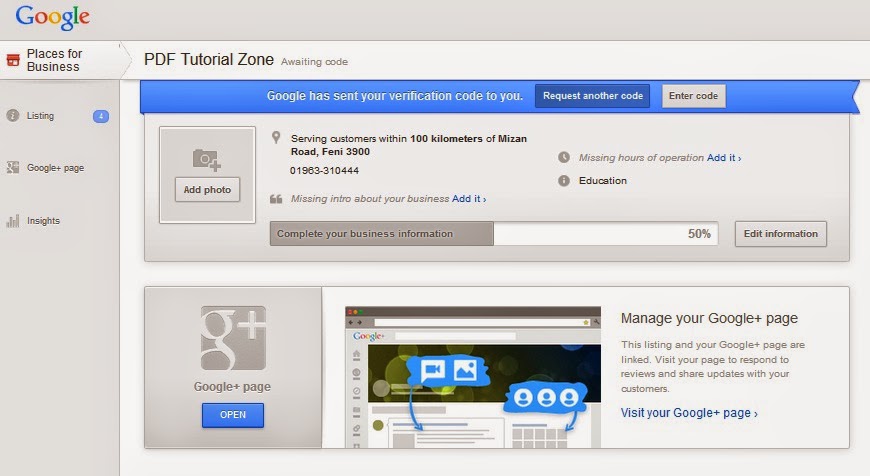This screenshot has width=870, height=476.
Task: Click the location pin icon
Action: click(x=276, y=138)
